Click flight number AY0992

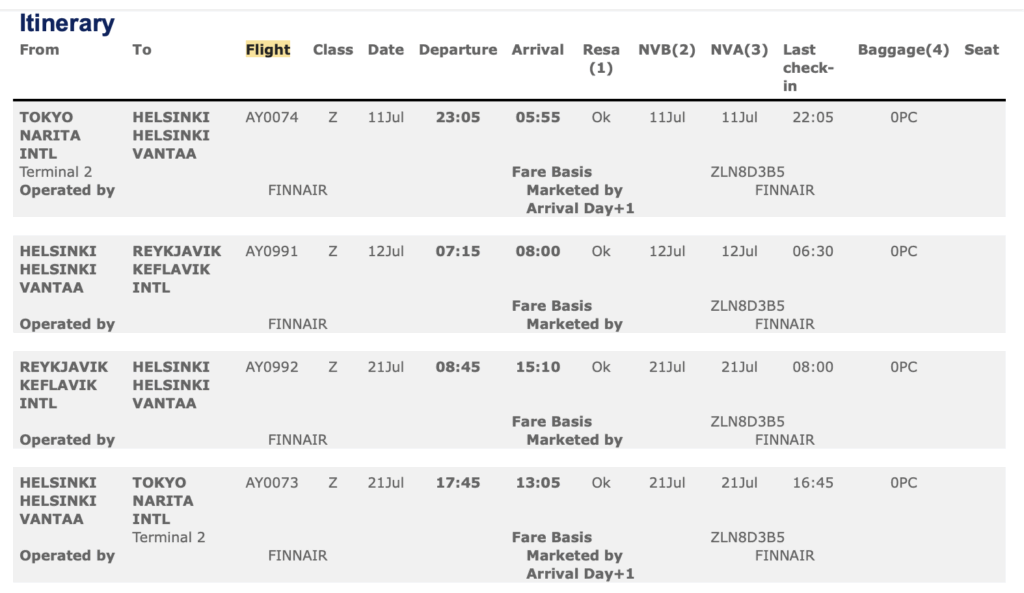pyautogui.click(x=272, y=368)
